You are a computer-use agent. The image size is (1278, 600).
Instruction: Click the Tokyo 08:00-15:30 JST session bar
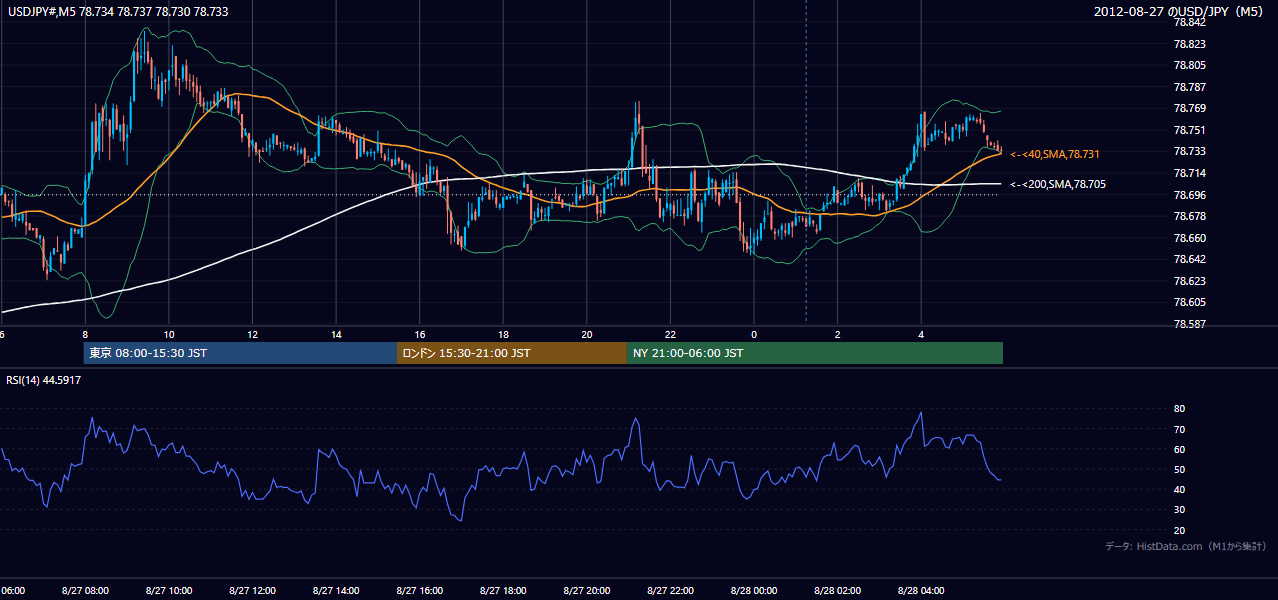pos(241,353)
